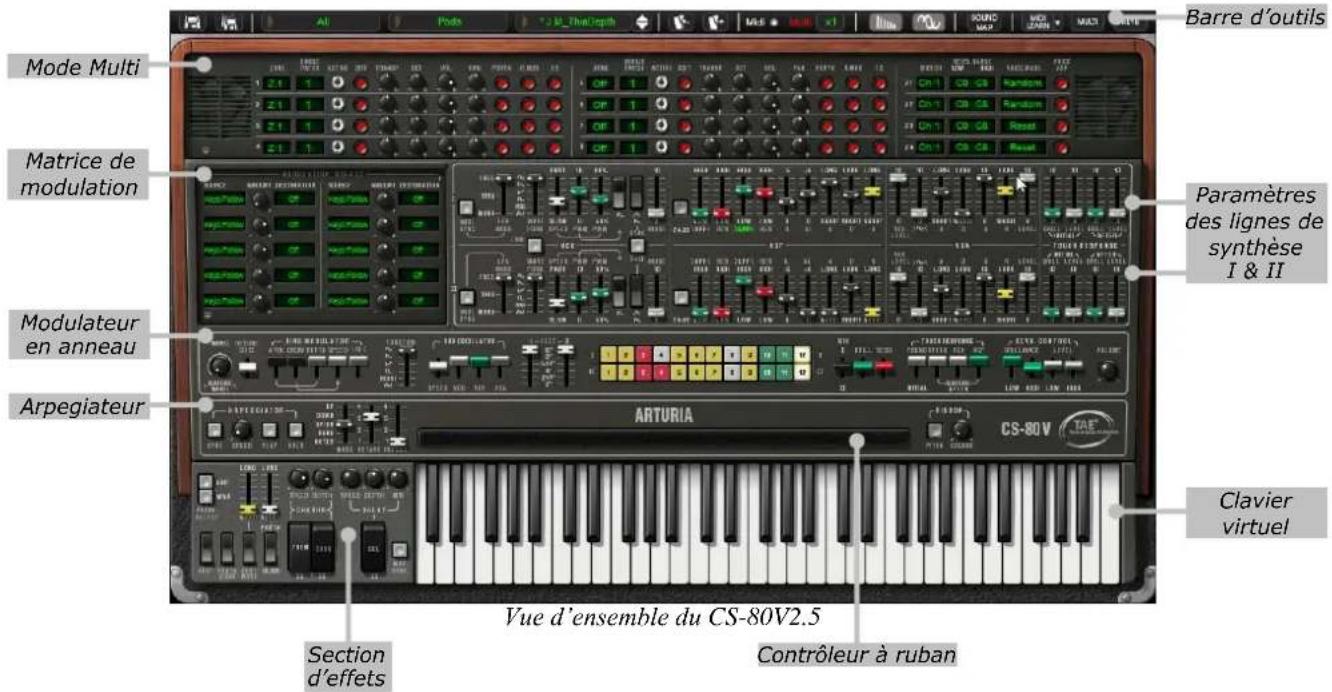Toggle the delay Sync button

[x=399, y=549]
